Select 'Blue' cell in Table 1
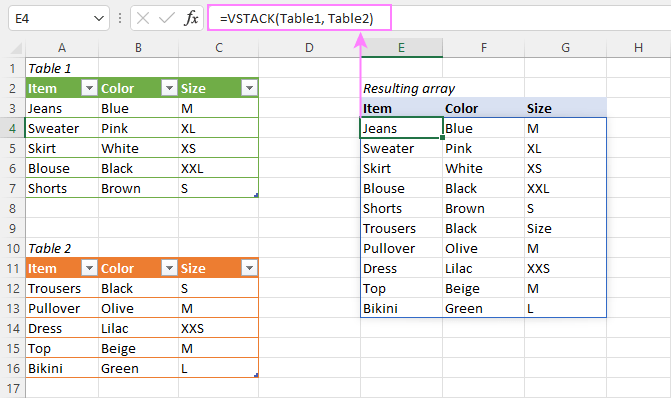The width and height of the screenshot is (671, 398). pyautogui.click(x=138, y=108)
